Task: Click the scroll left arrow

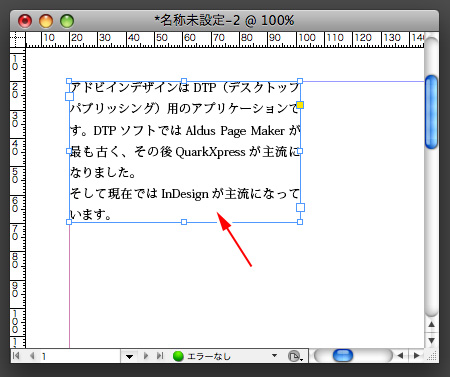Action: point(400,356)
